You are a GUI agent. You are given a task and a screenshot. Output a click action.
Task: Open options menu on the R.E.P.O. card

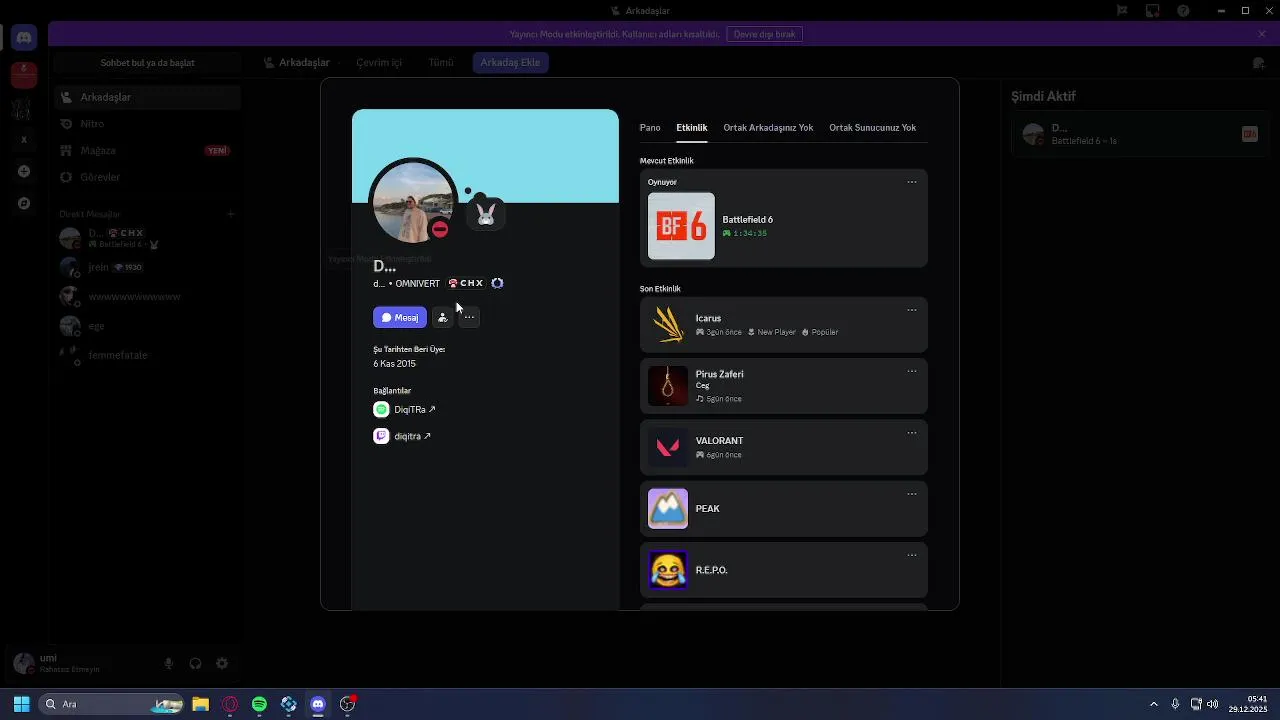(912, 555)
